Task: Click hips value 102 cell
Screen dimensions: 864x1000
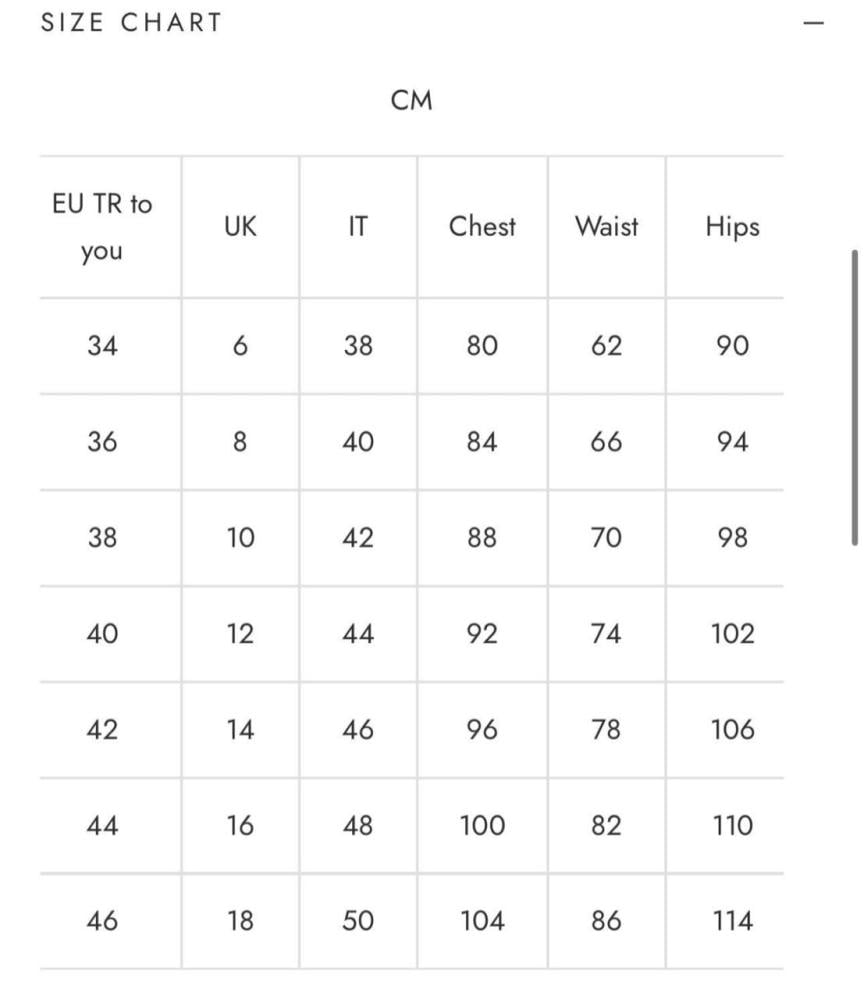Action: tap(732, 634)
